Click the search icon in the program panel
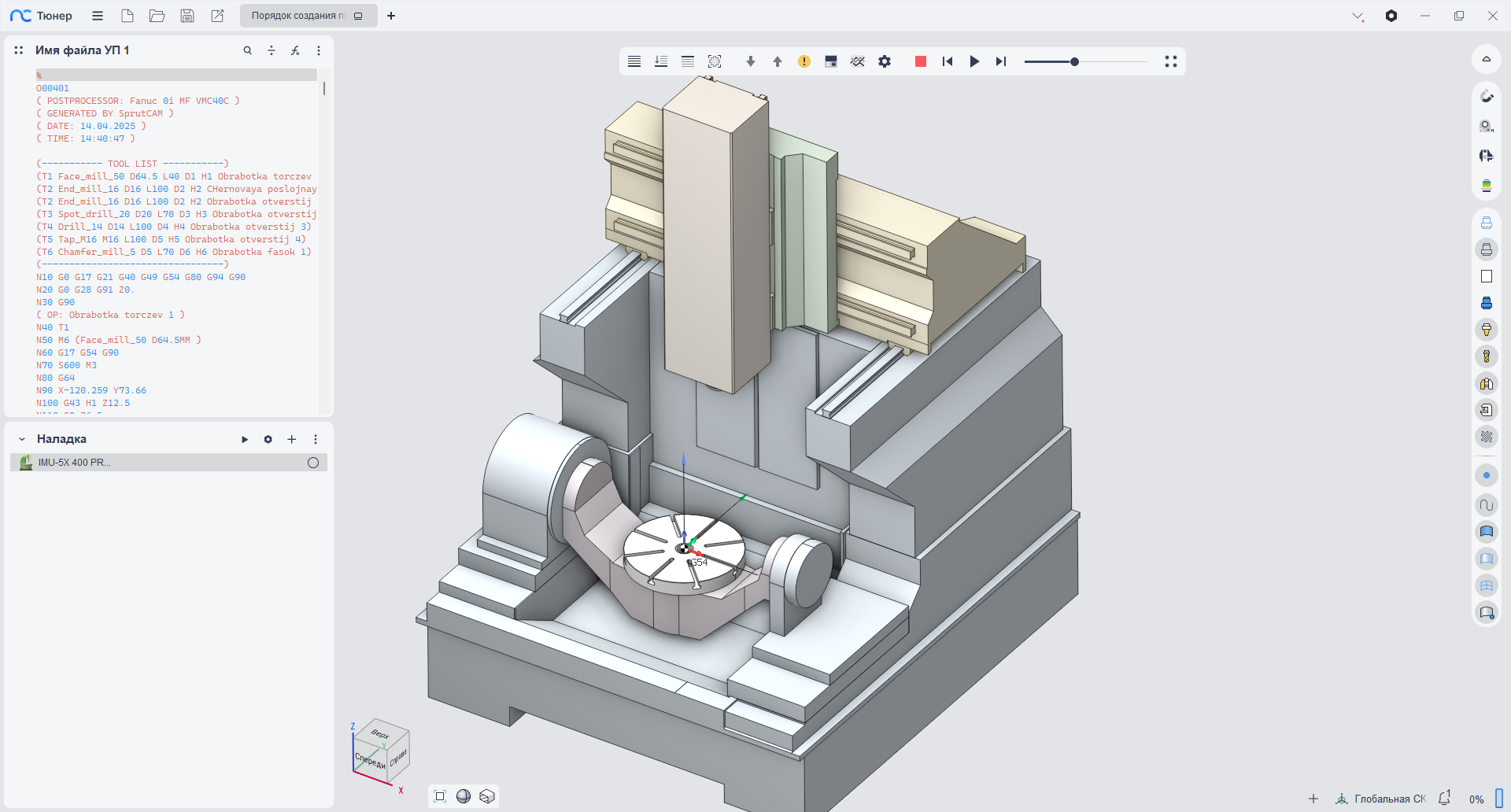1511x812 pixels. [x=247, y=50]
